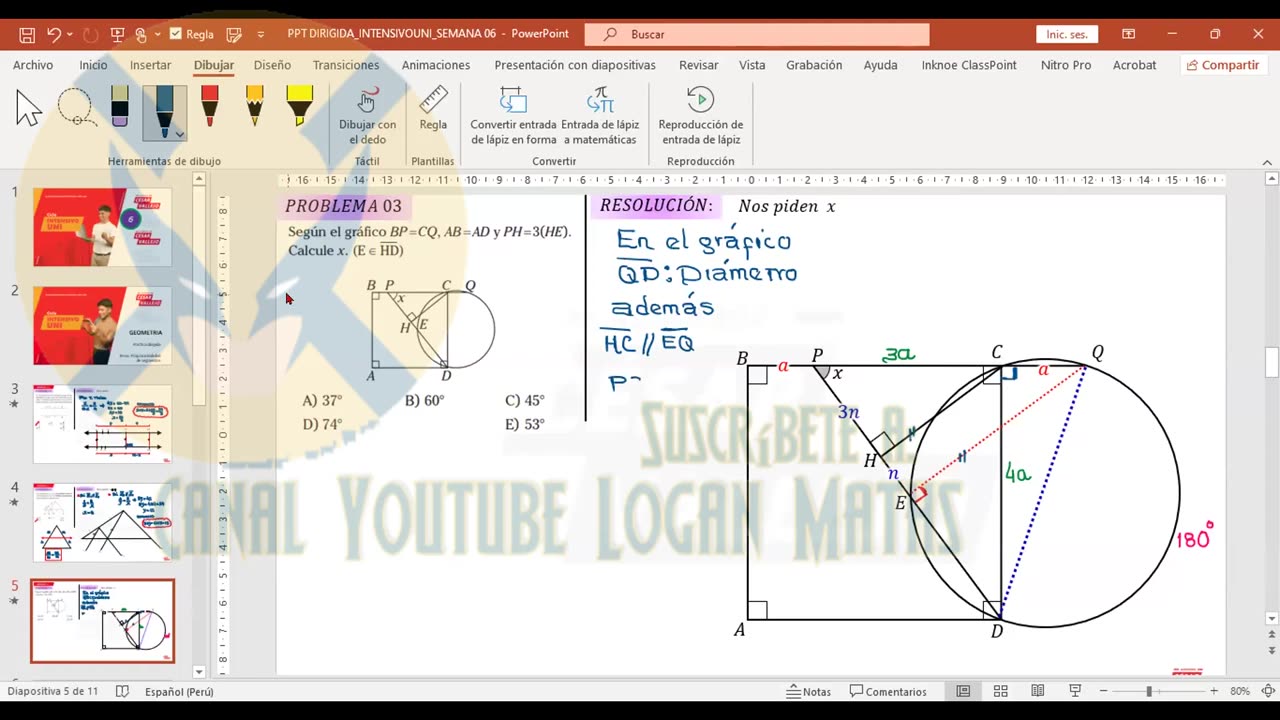
Task: Toggle Dibujar con el dedo
Action: (367, 116)
